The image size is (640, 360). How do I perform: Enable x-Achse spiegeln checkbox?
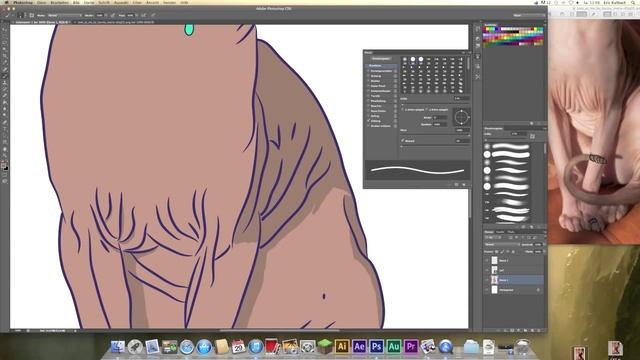click(x=402, y=109)
